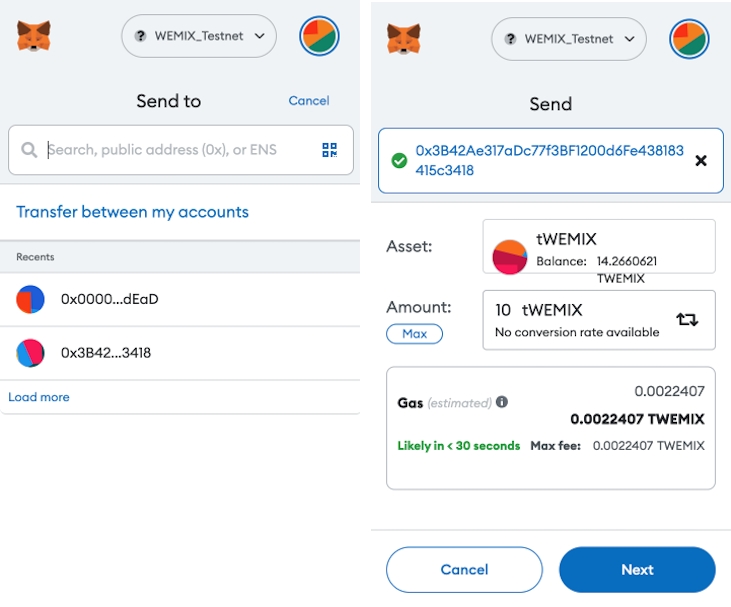Click Cancel link beside Send to title
The height and width of the screenshot is (607, 731).
[309, 101]
